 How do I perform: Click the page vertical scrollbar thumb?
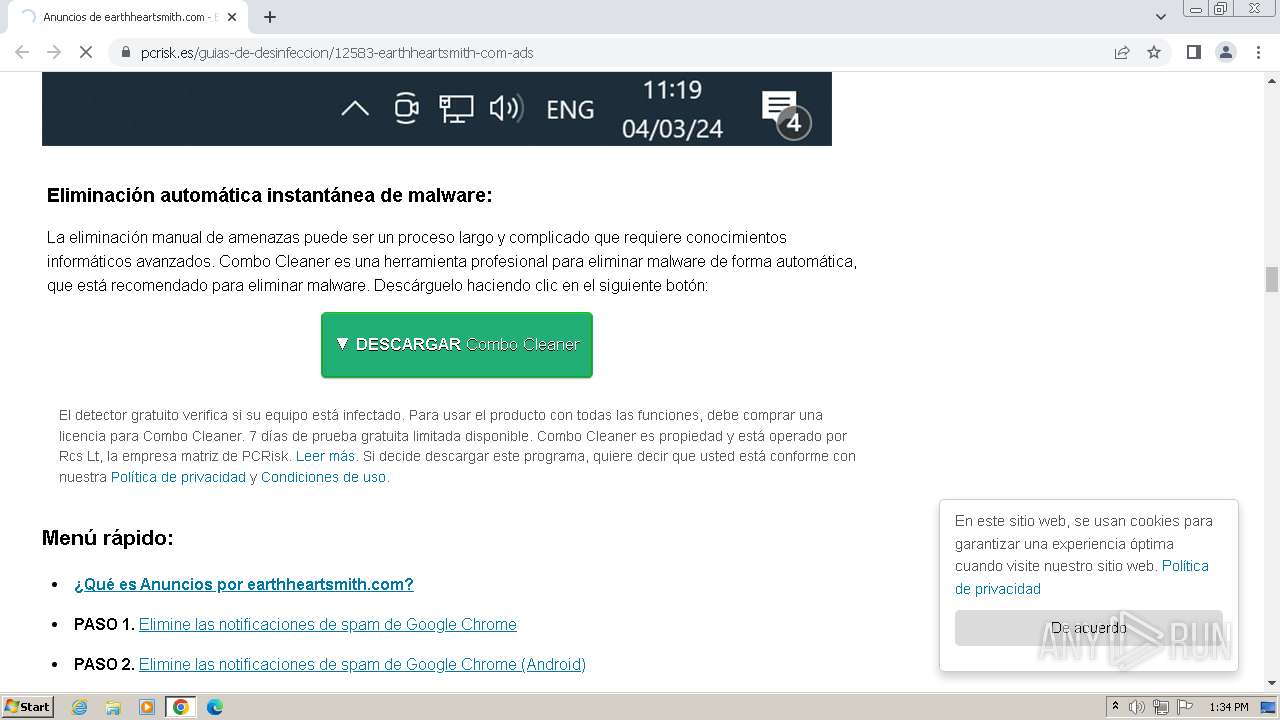pyautogui.click(x=1272, y=279)
